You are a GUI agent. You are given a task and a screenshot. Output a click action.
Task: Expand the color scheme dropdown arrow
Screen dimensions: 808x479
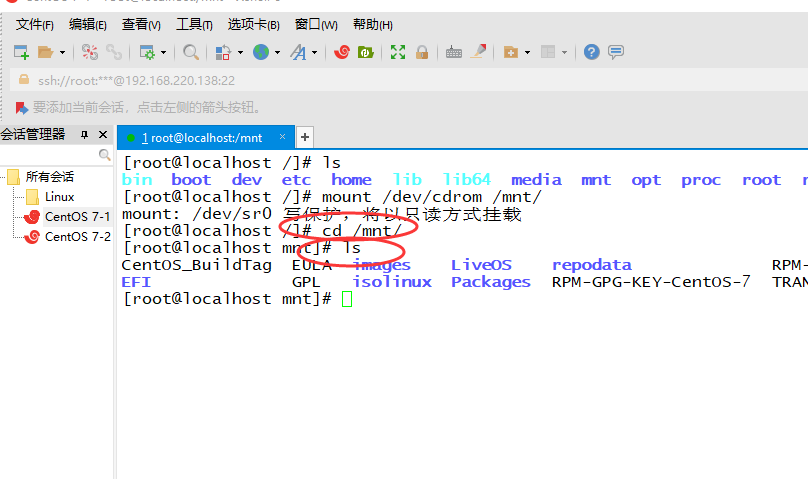point(240,53)
